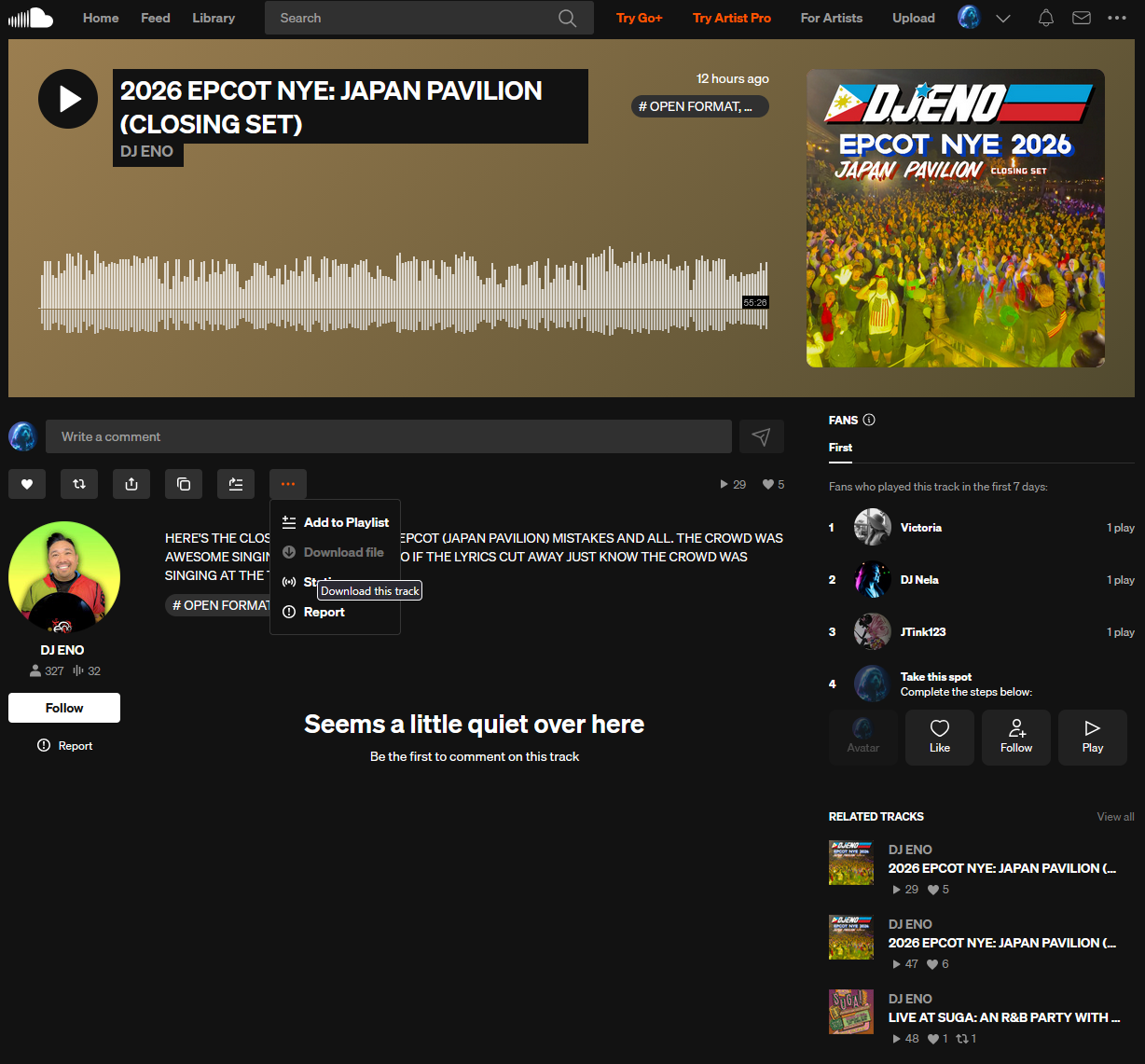Image resolution: width=1145 pixels, height=1064 pixels.
Task: Click the Follow step button in Fans
Action: [x=1016, y=738]
